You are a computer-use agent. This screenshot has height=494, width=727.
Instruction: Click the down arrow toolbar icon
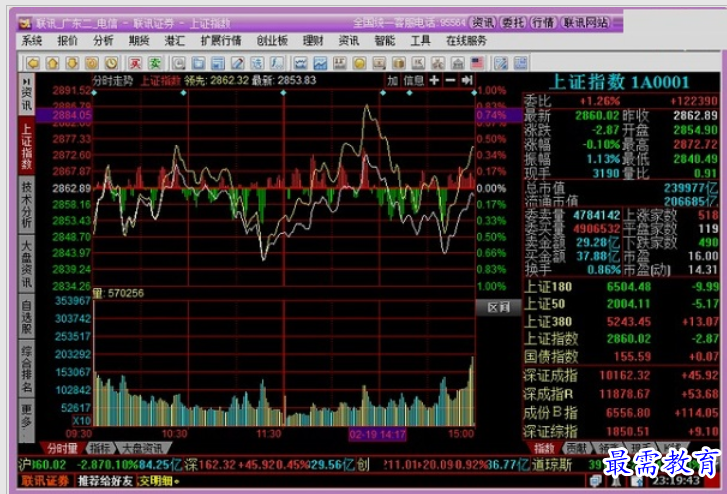click(x=72, y=63)
